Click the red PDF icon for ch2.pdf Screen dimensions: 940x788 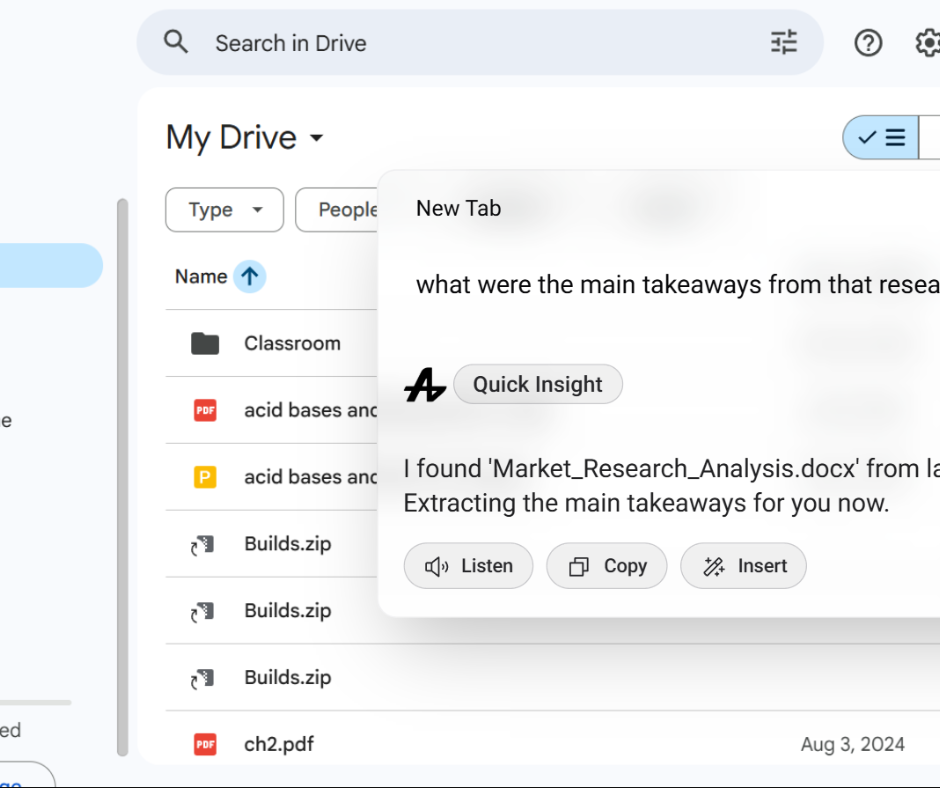205,744
